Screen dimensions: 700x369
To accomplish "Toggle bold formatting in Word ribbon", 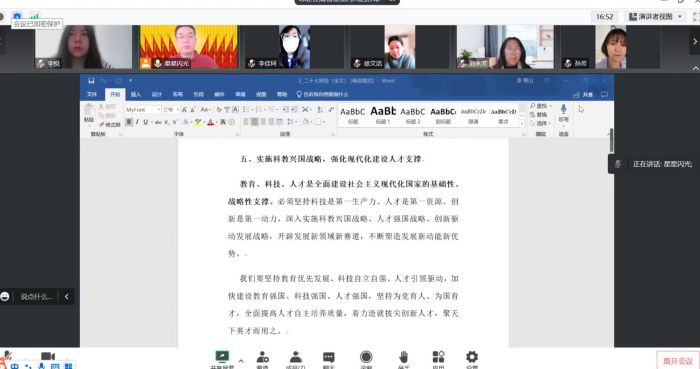I will click(129, 122).
